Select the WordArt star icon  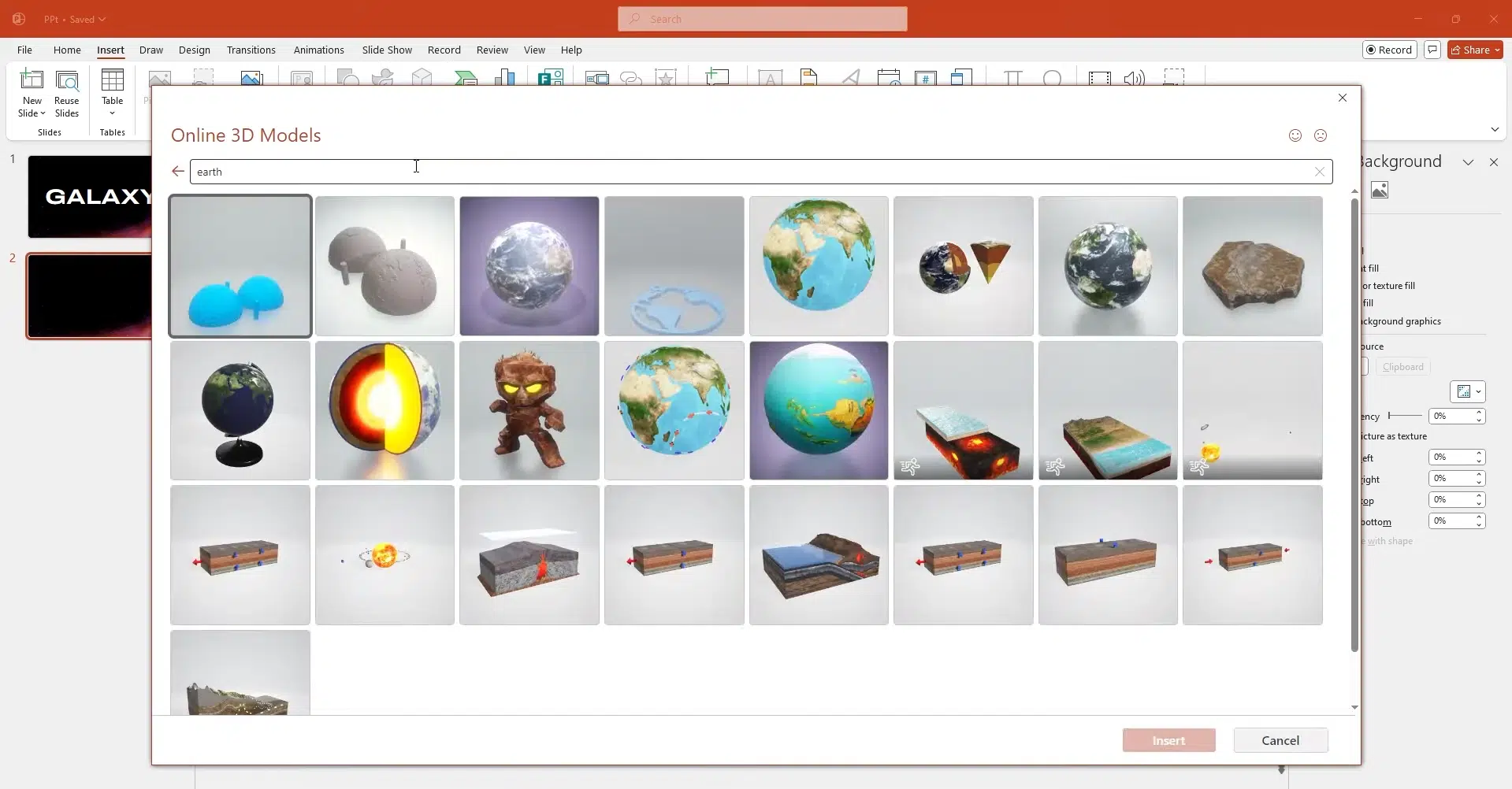(667, 77)
